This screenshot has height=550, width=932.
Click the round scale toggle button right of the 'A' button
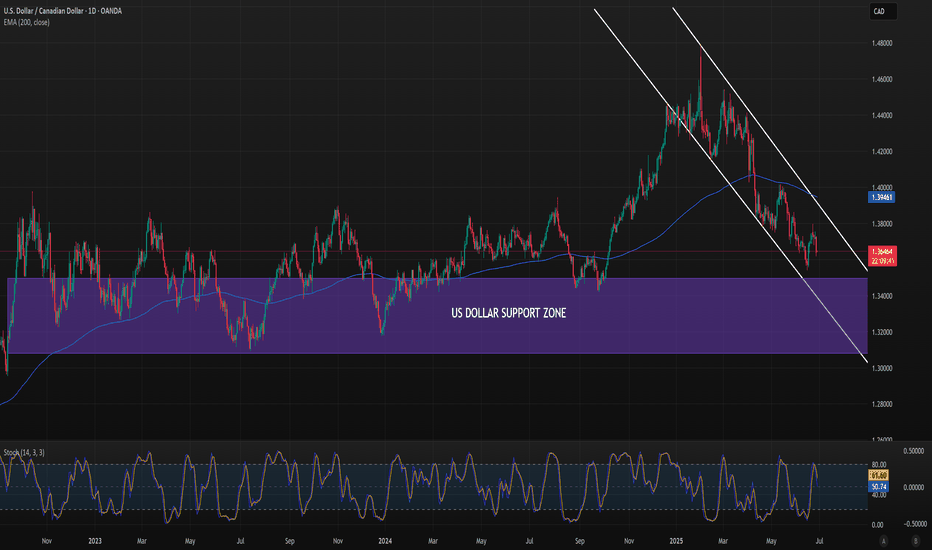(915, 540)
